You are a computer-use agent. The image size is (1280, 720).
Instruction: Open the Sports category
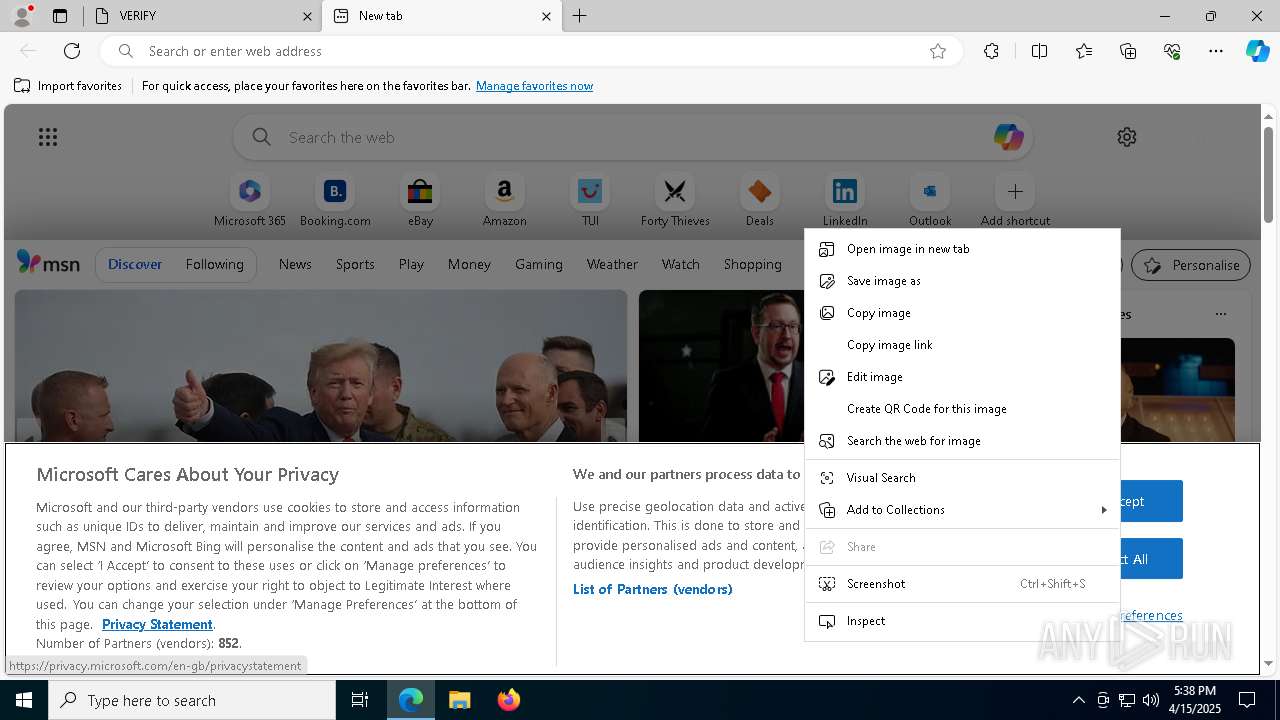355,265
